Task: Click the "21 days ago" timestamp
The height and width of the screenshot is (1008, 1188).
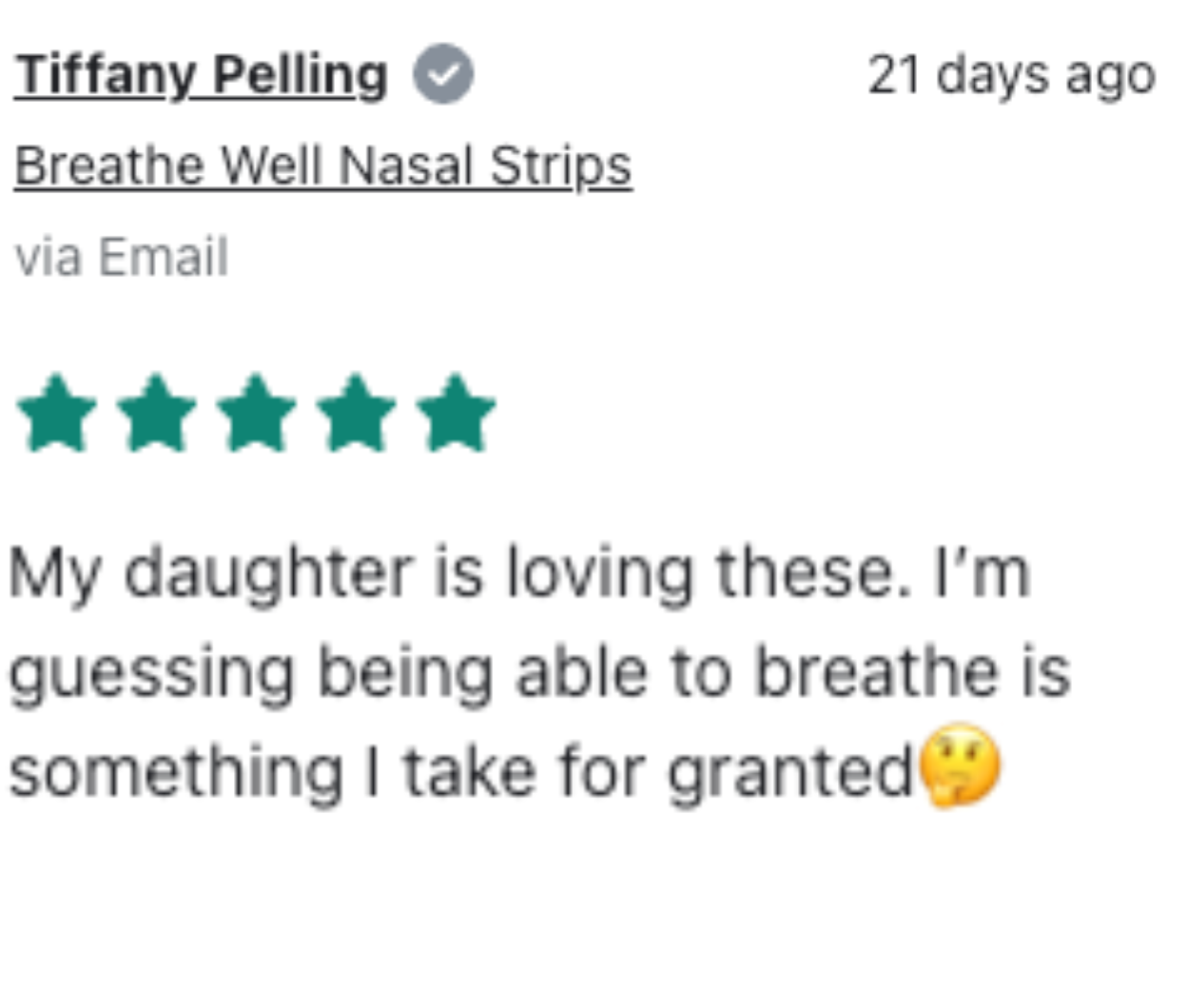Action: (1011, 74)
